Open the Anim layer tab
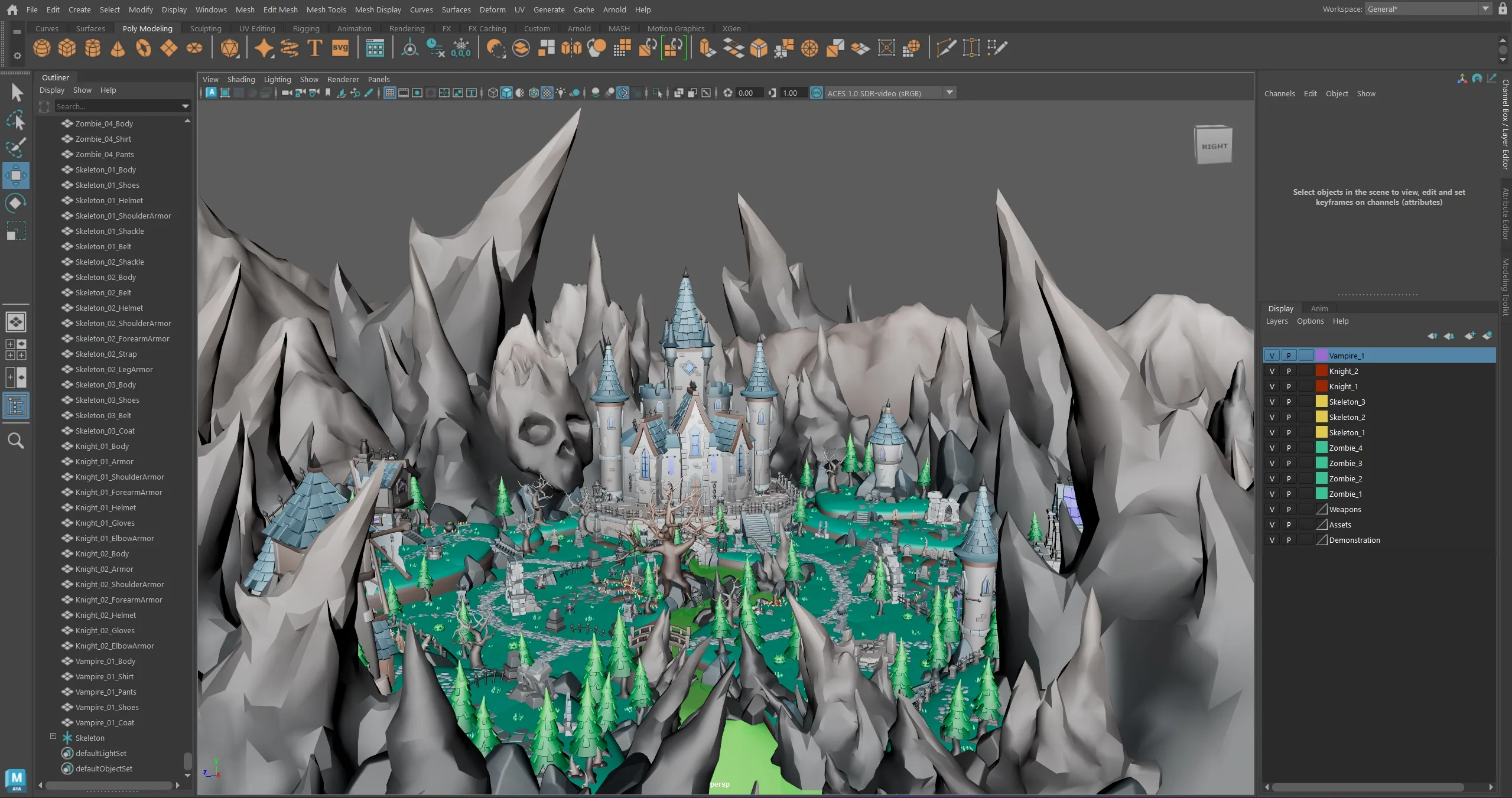The image size is (1512, 798). coord(1319,308)
